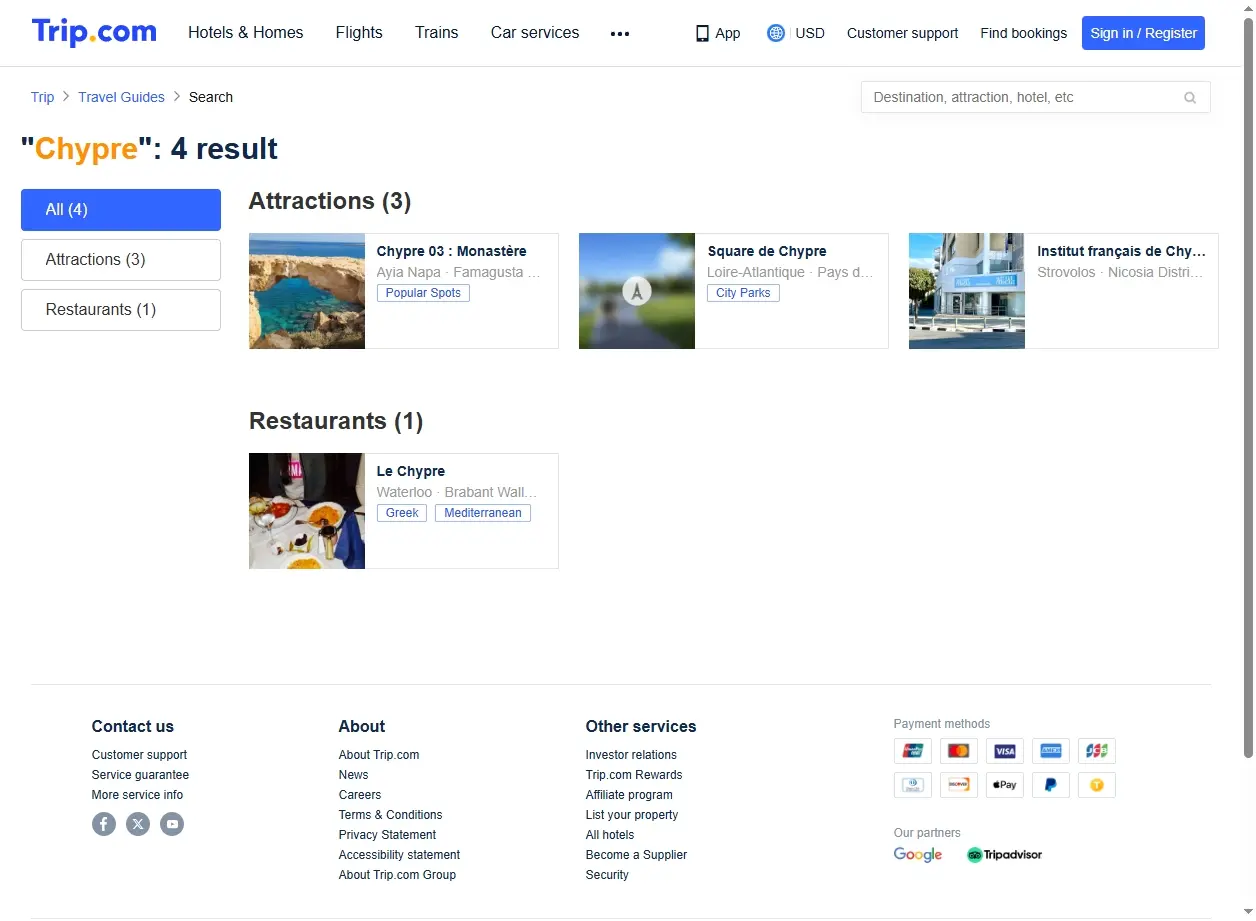Open Investor relations link

tap(631, 755)
